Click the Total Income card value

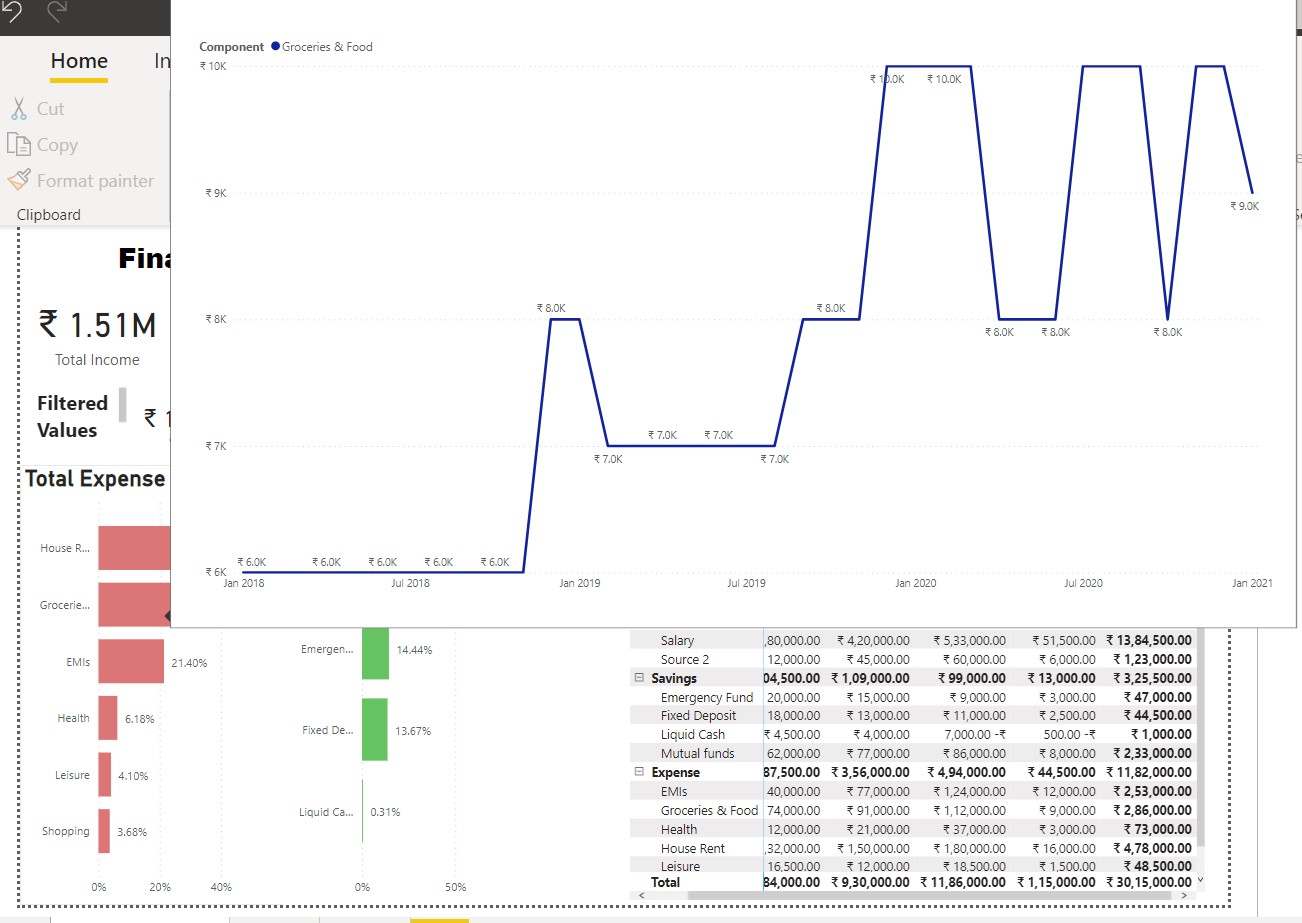coord(97,325)
